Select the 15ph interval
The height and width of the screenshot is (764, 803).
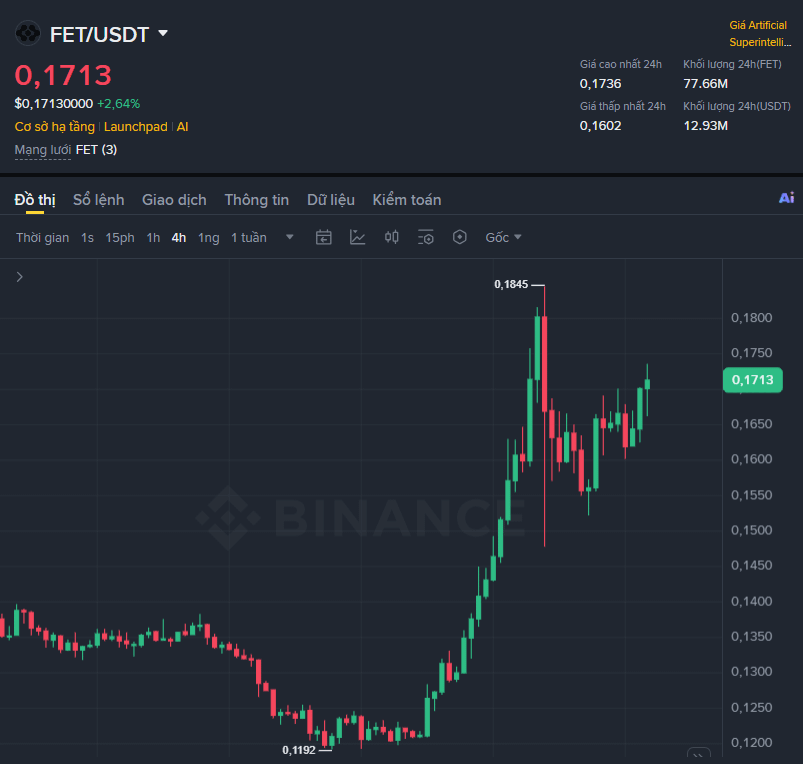pyautogui.click(x=120, y=238)
